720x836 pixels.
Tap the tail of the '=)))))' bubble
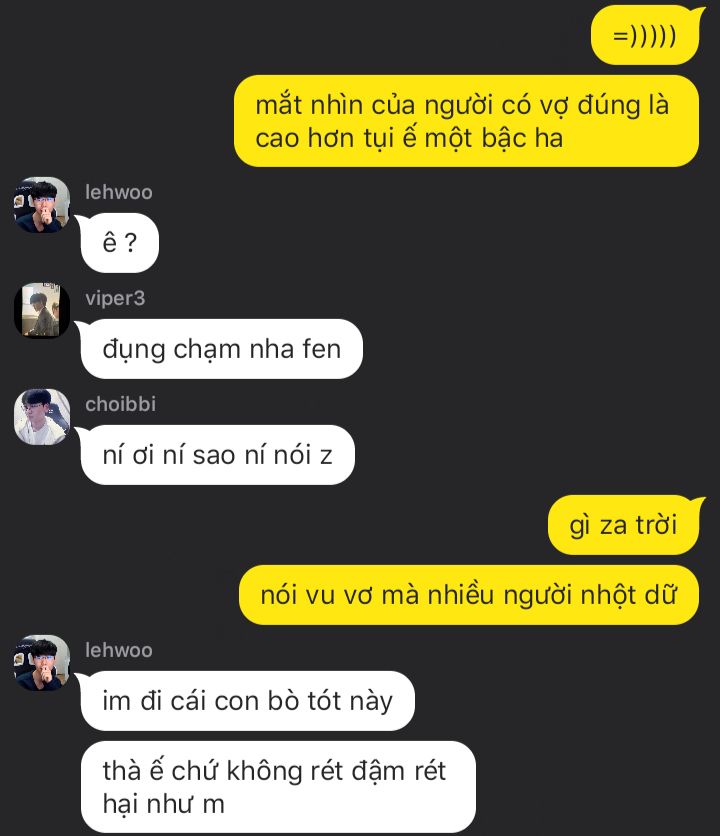[x=698, y=14]
